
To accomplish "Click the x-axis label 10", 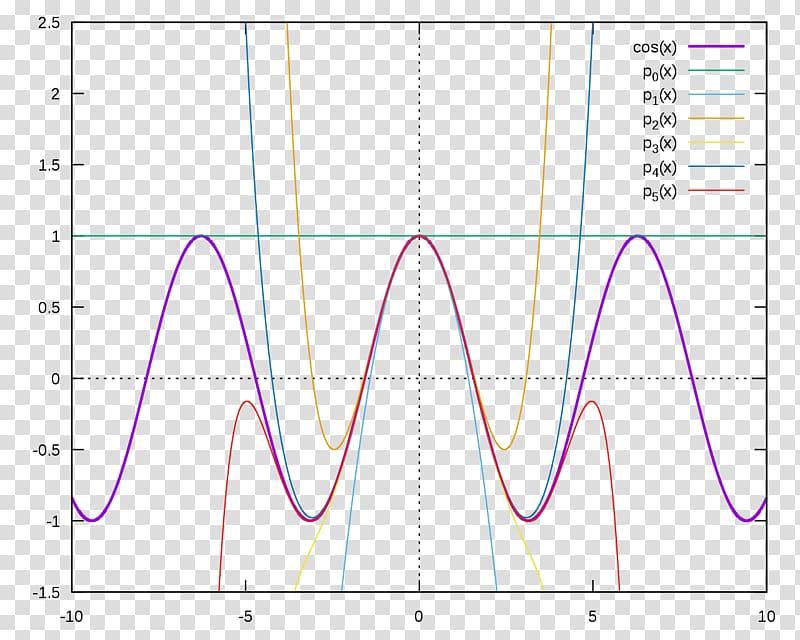I will point(766,617).
